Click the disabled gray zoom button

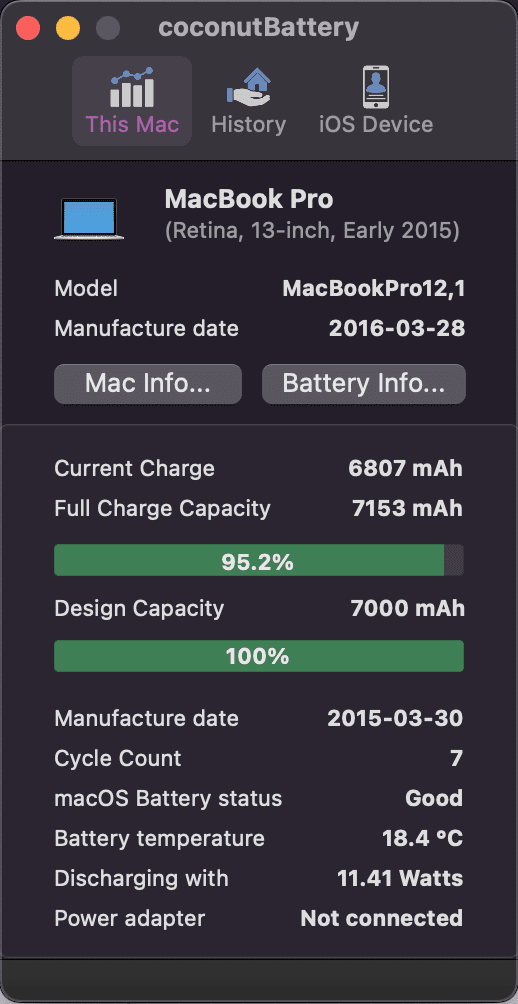pyautogui.click(x=108, y=28)
